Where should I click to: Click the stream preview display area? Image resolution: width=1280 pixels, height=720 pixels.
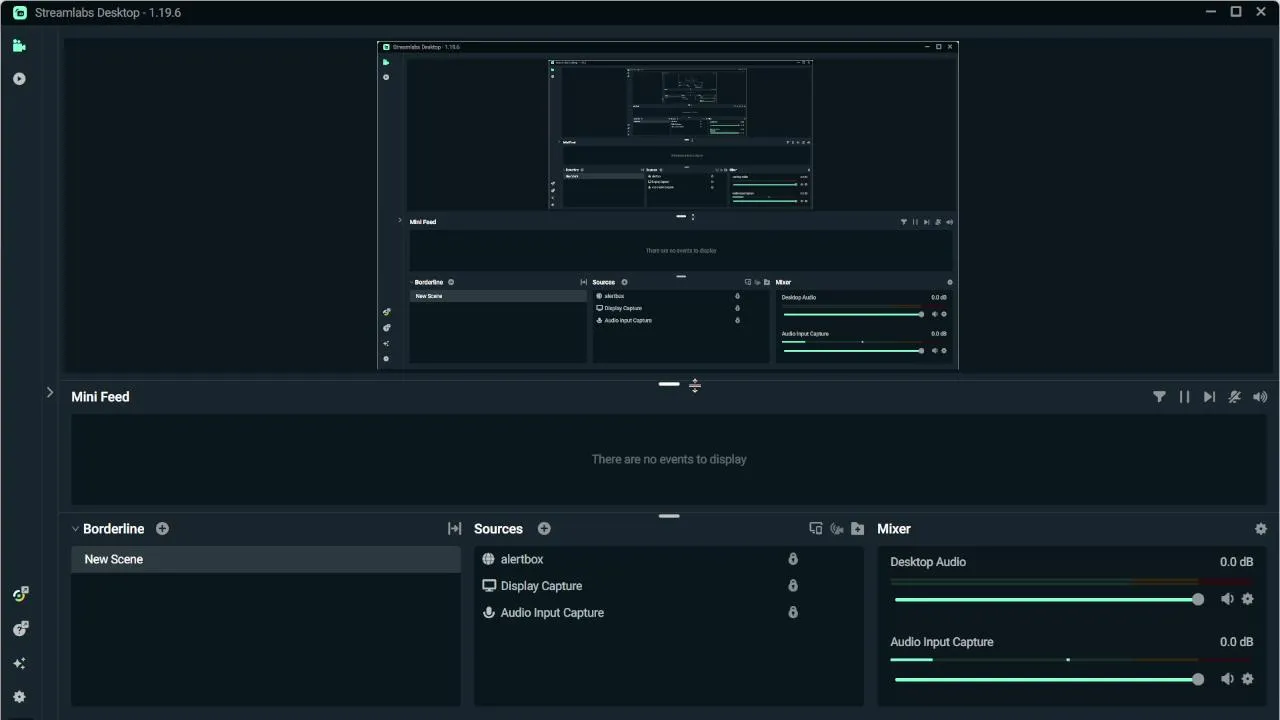668,205
